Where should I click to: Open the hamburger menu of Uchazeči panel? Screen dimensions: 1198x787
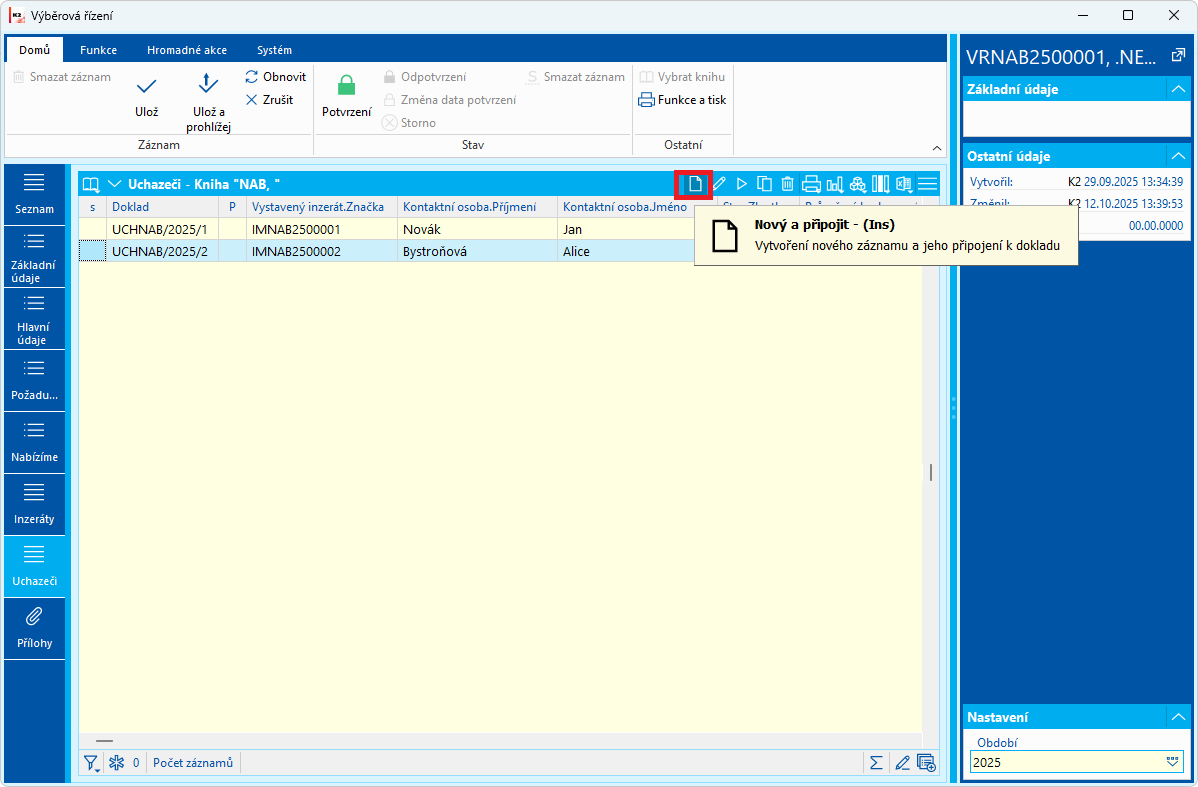point(928,184)
